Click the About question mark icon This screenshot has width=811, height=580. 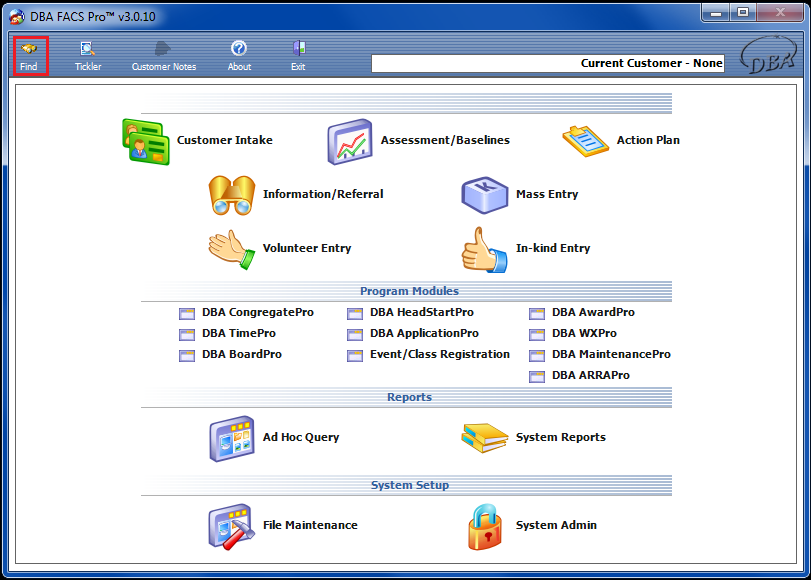coord(238,49)
